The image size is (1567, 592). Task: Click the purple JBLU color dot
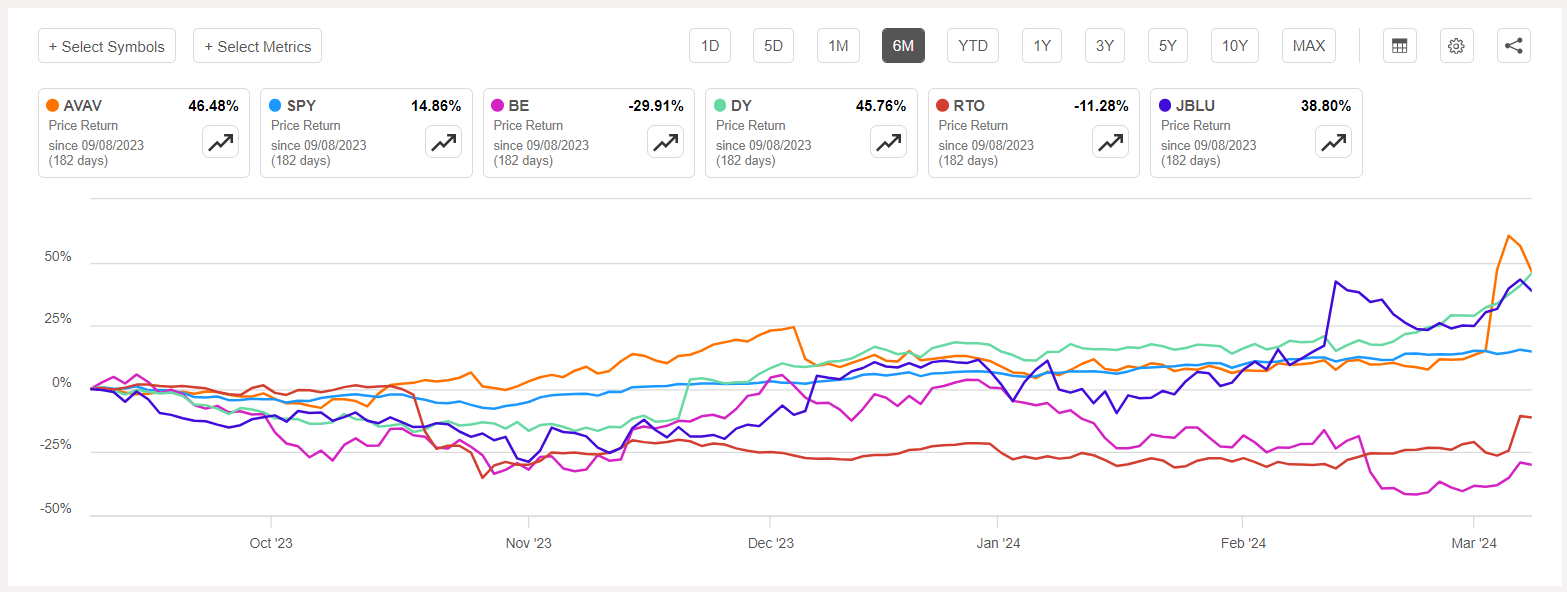1164,104
